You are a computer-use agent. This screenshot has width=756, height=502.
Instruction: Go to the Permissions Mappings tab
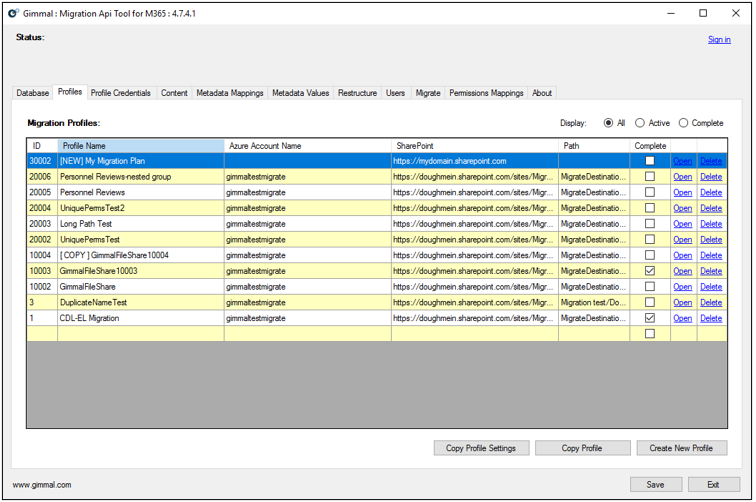pyautogui.click(x=486, y=93)
